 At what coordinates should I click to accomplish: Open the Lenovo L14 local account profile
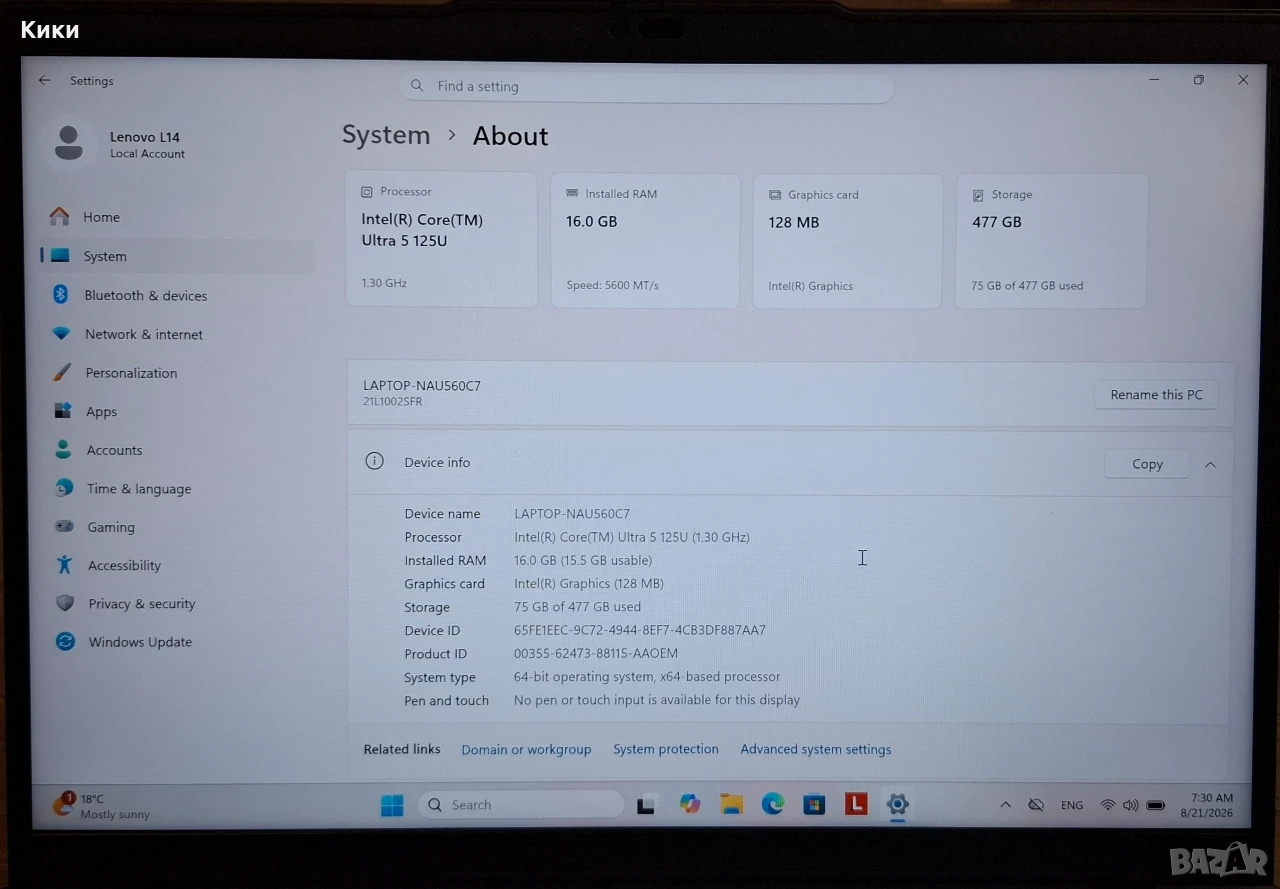tap(118, 144)
